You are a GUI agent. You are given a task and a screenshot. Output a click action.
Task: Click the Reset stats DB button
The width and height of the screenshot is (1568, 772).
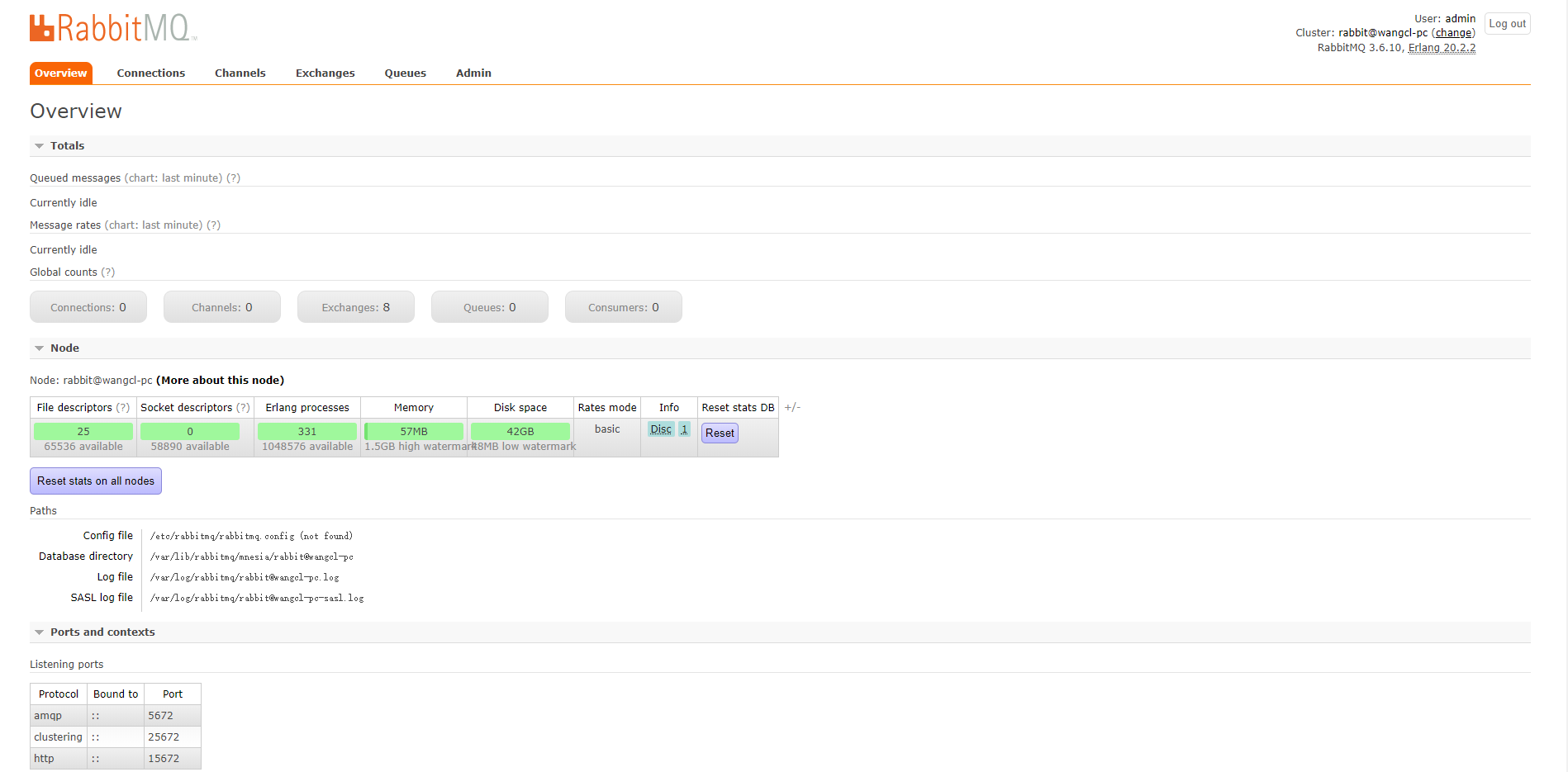pos(720,433)
